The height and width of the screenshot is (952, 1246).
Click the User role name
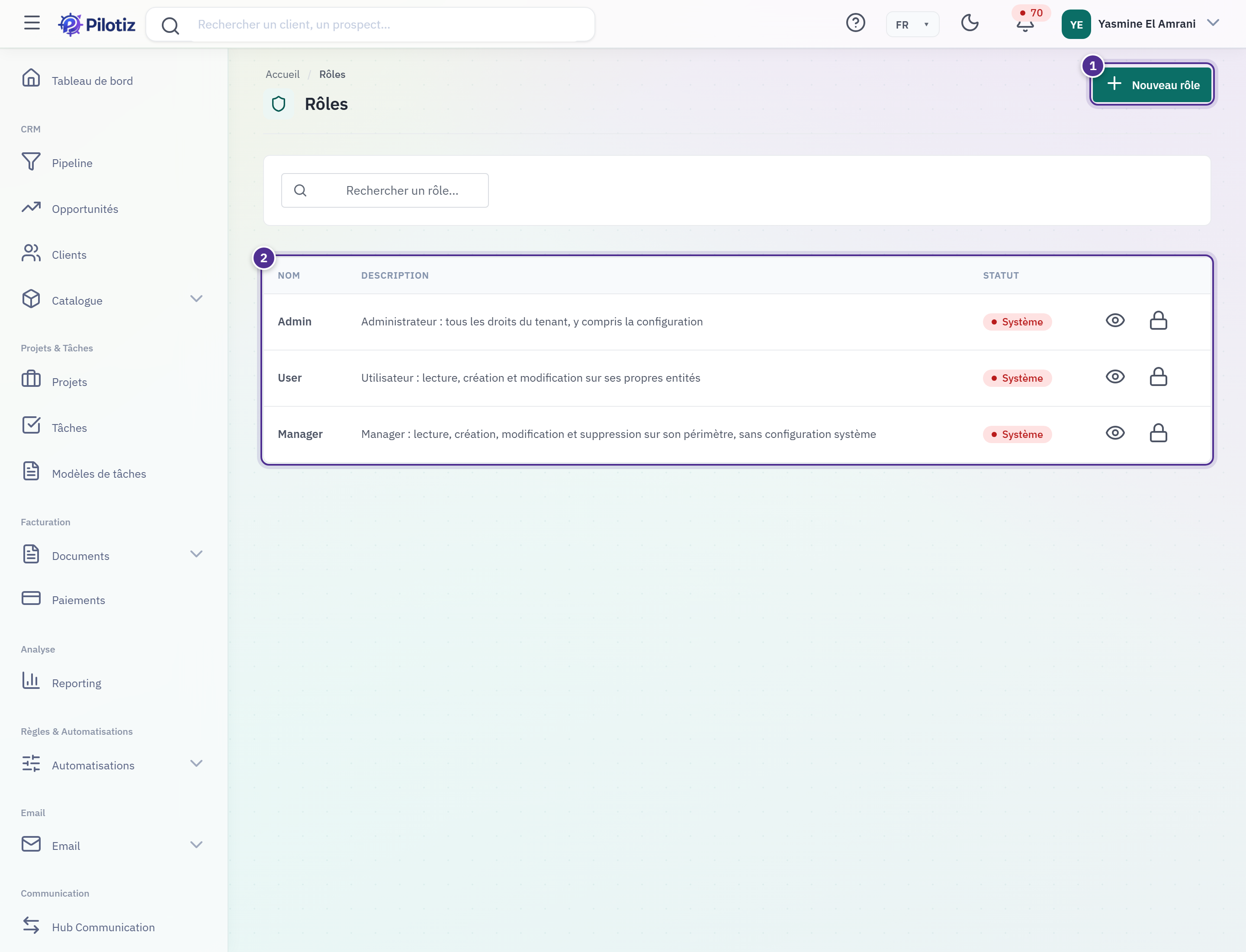[x=289, y=377]
